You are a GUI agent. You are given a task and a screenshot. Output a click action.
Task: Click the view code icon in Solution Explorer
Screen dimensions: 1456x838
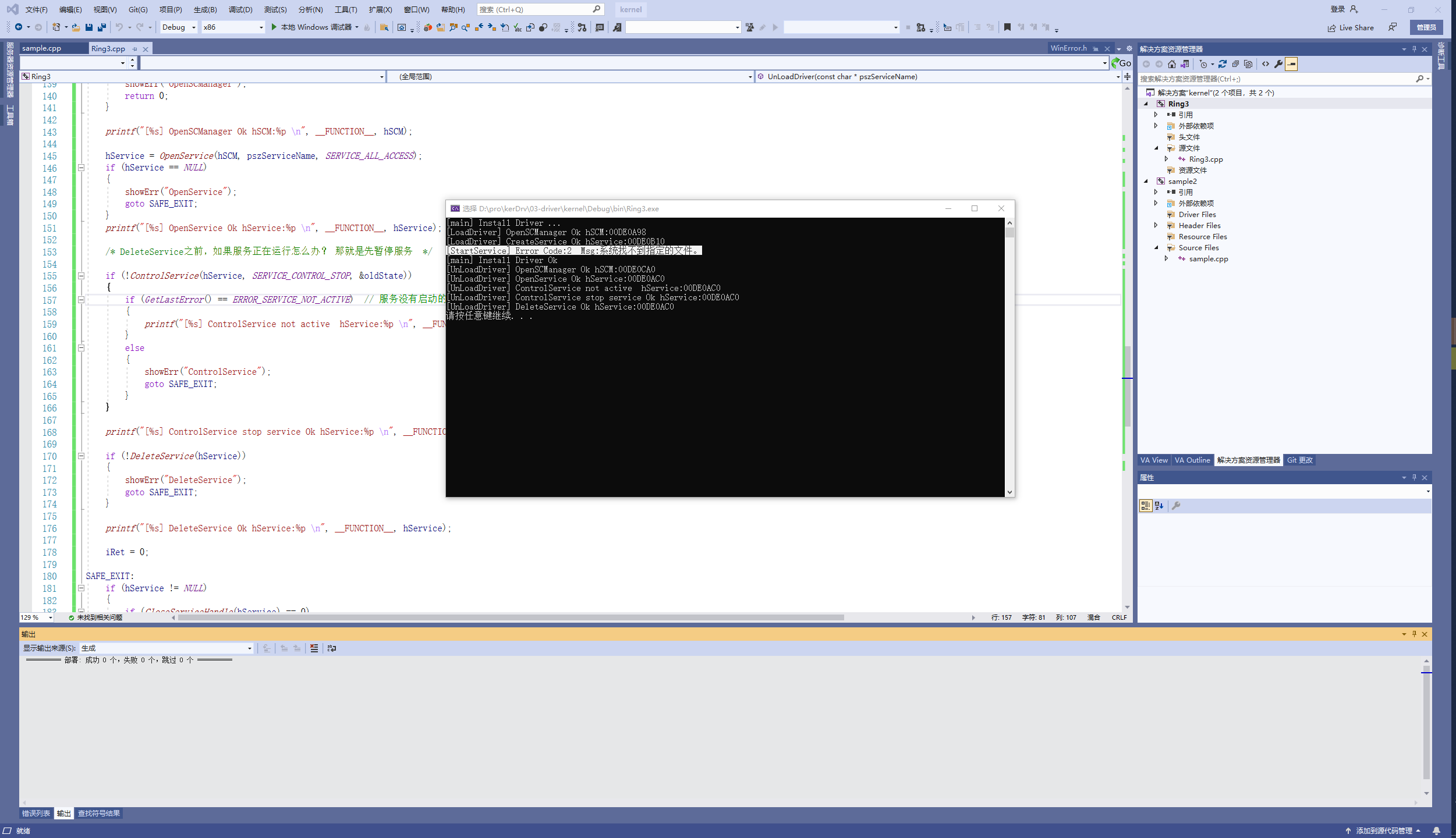pos(1266,64)
